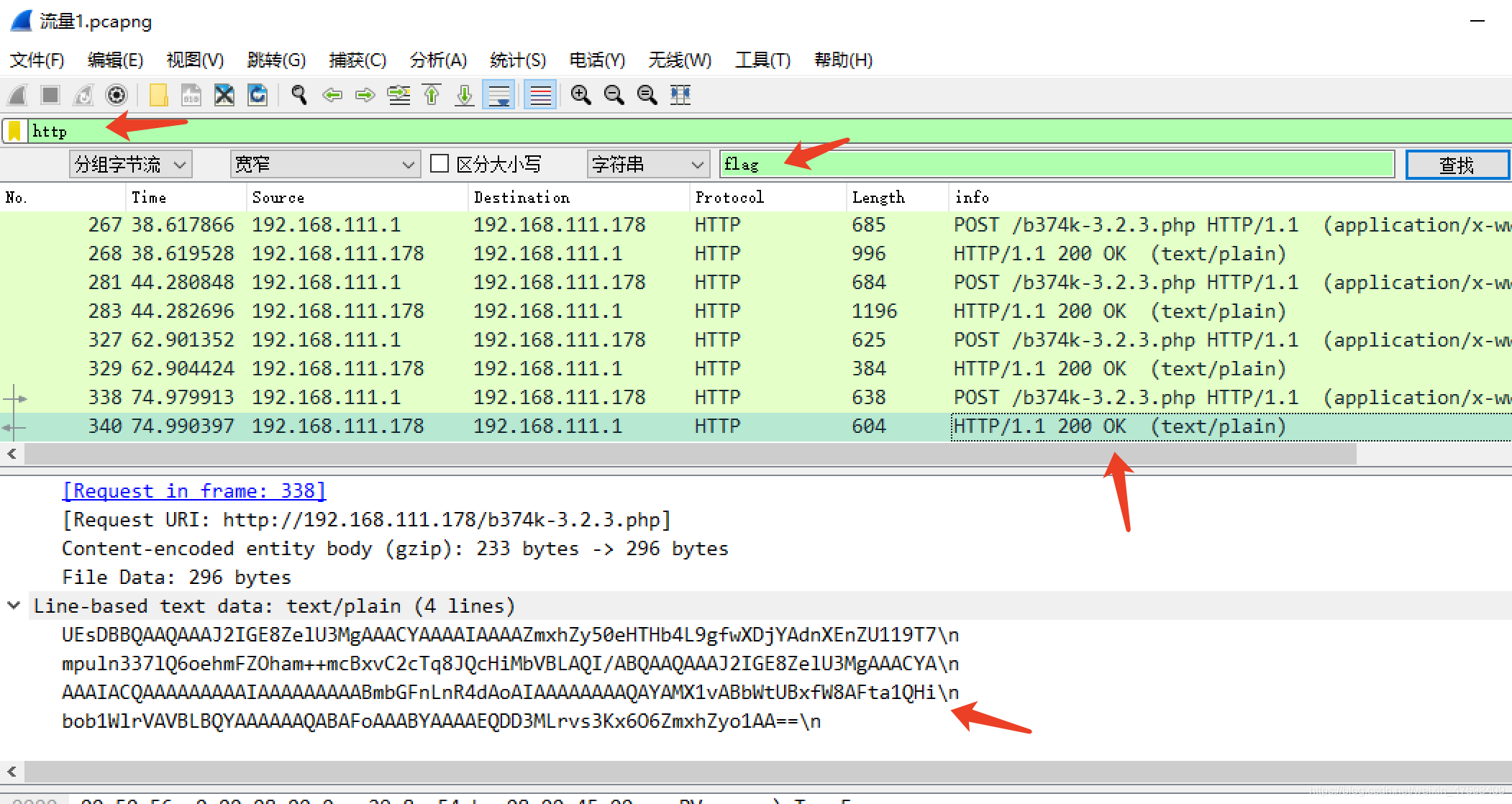
Task: Reload this capture file icon
Action: coord(258,95)
